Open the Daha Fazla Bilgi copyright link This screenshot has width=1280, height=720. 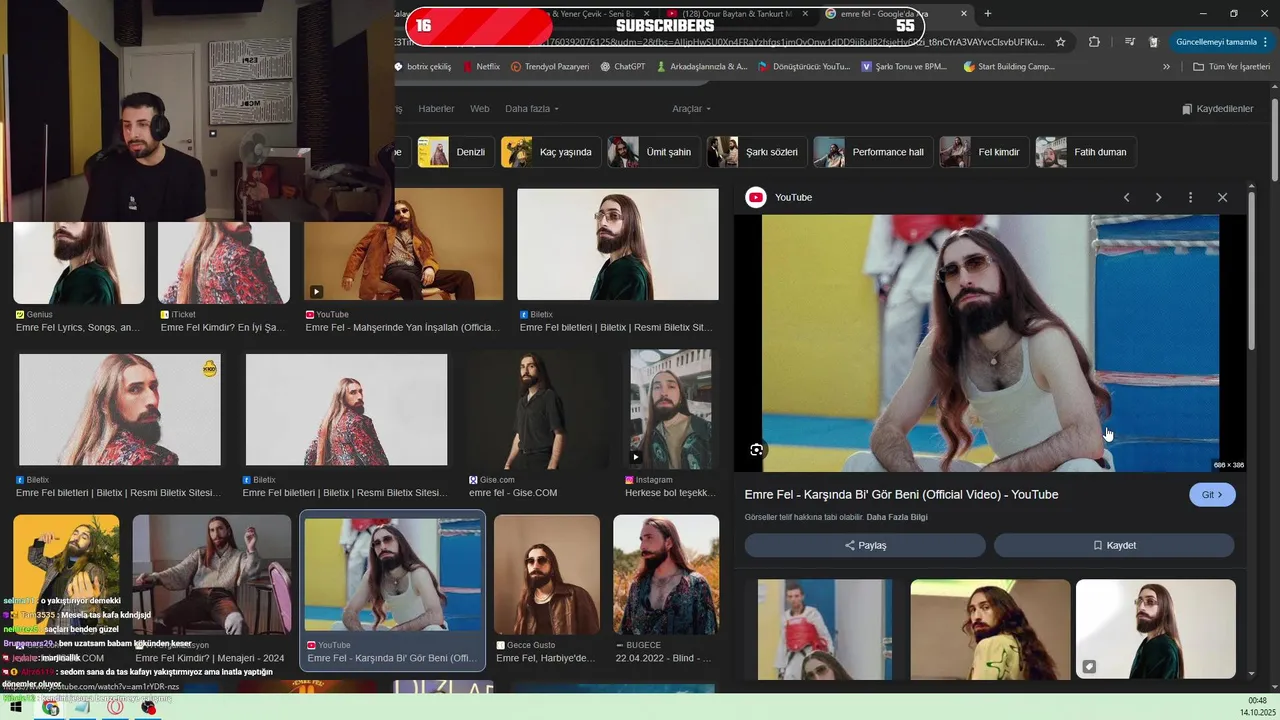click(897, 517)
